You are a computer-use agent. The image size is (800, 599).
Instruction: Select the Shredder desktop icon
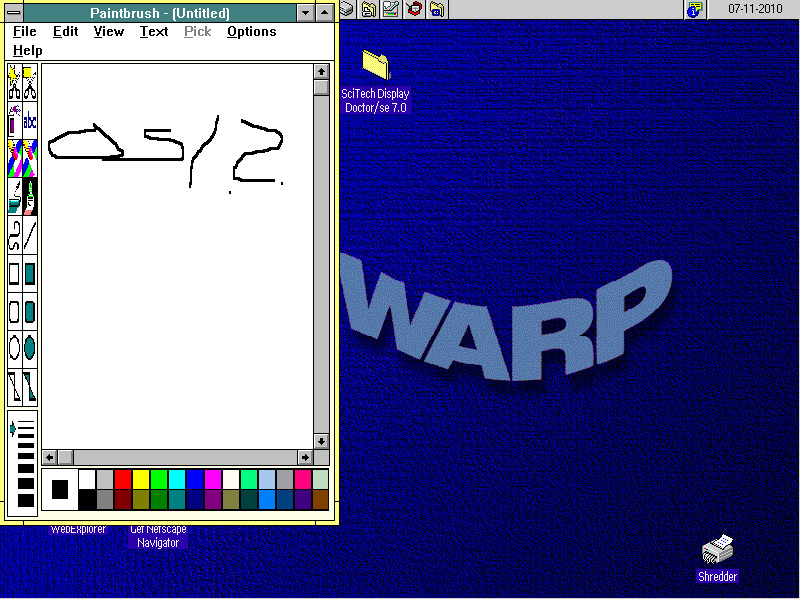[717, 549]
